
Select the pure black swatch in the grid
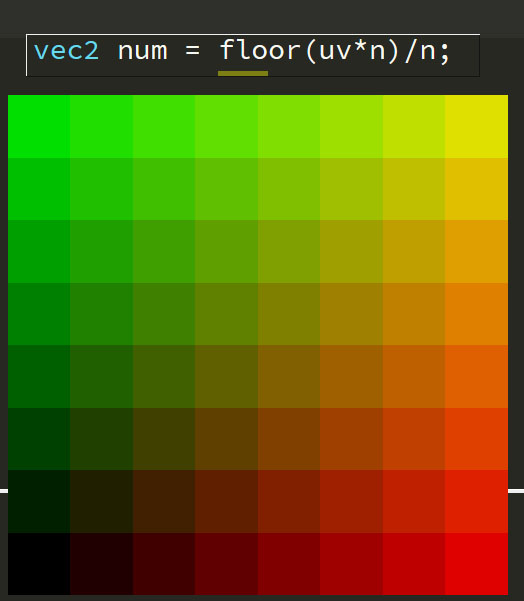39,563
